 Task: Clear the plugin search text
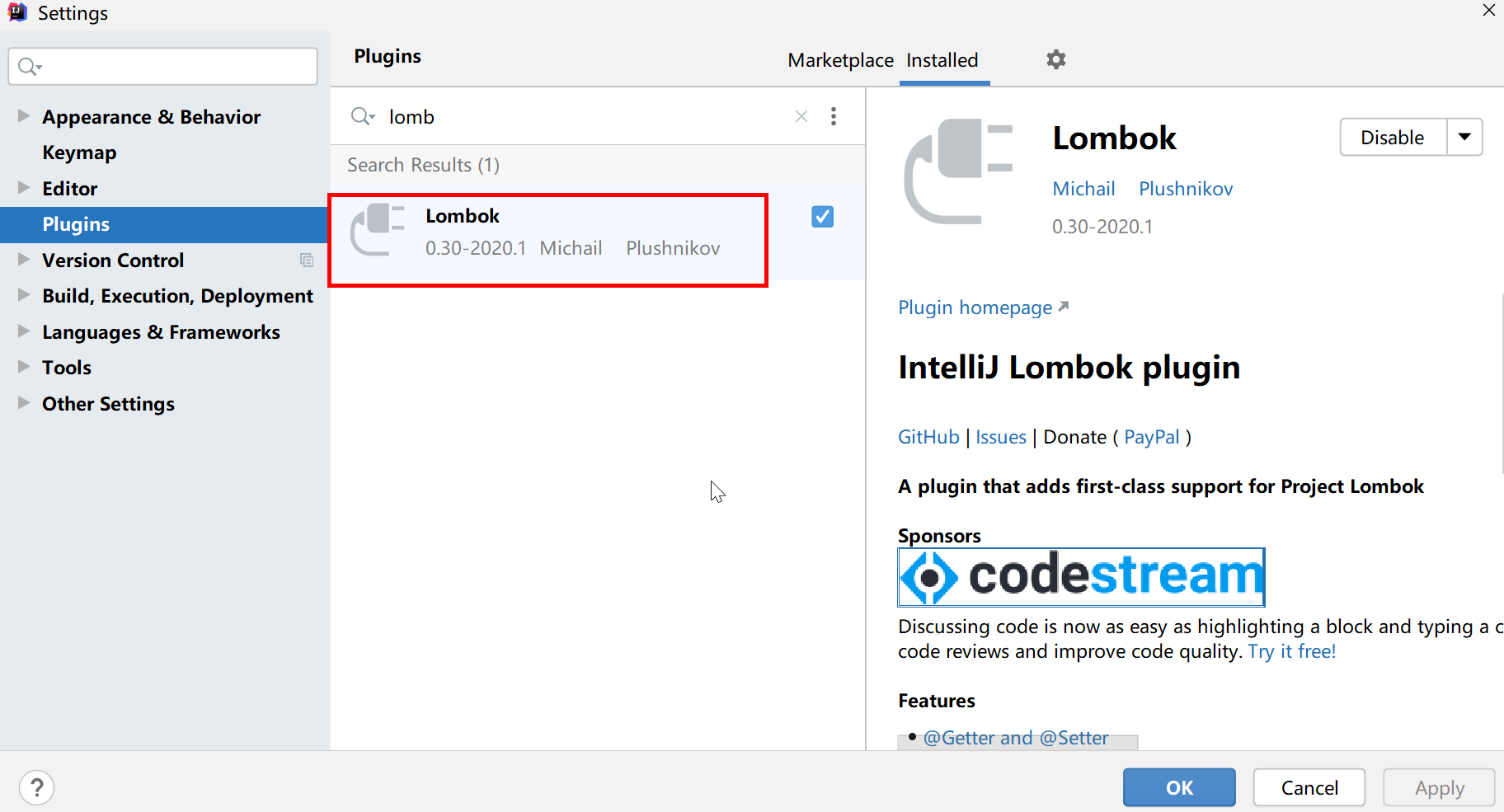801,116
